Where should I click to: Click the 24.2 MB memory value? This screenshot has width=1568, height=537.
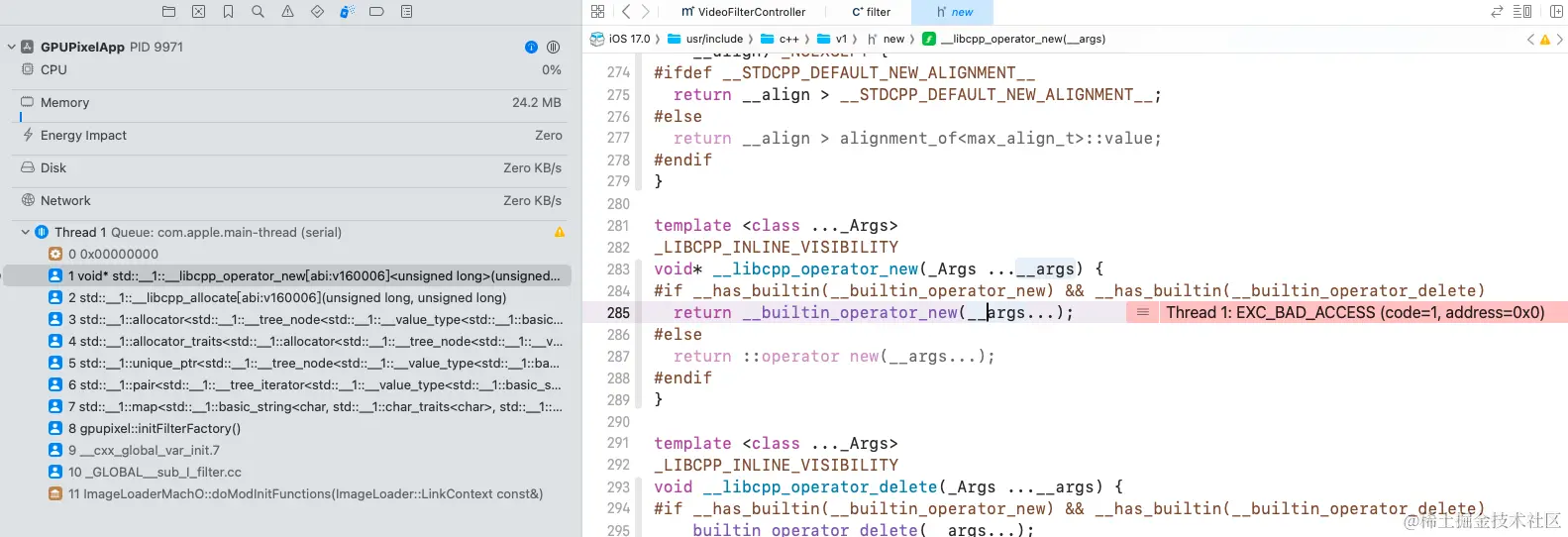(537, 103)
